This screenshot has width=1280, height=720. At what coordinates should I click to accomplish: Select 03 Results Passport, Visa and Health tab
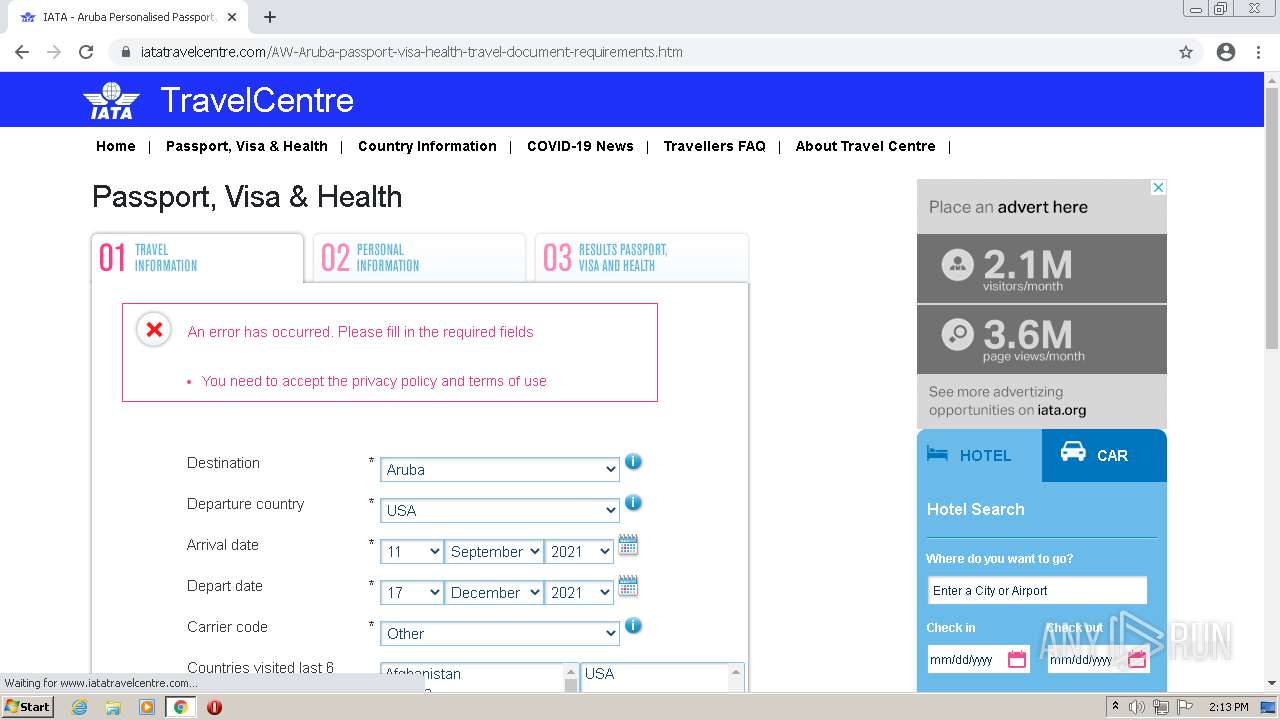641,258
